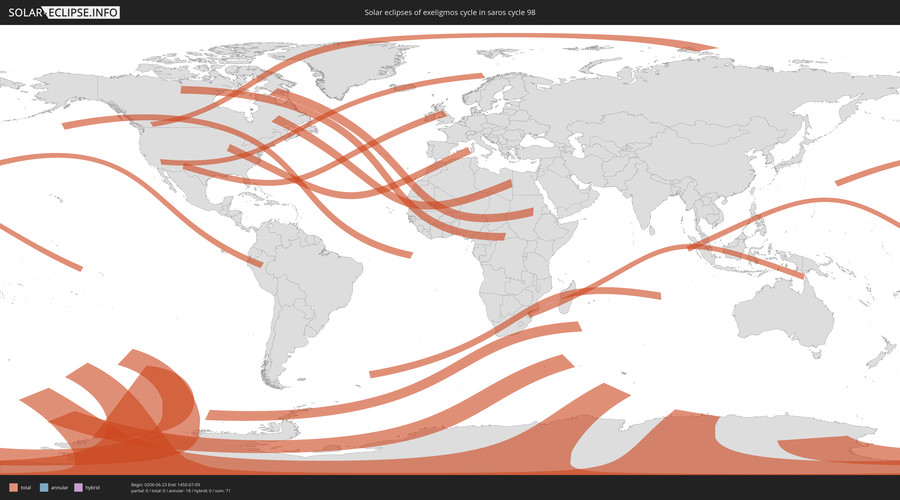900x500 pixels.
Task: Select the 'annular' legend label
Action: [x=60, y=487]
